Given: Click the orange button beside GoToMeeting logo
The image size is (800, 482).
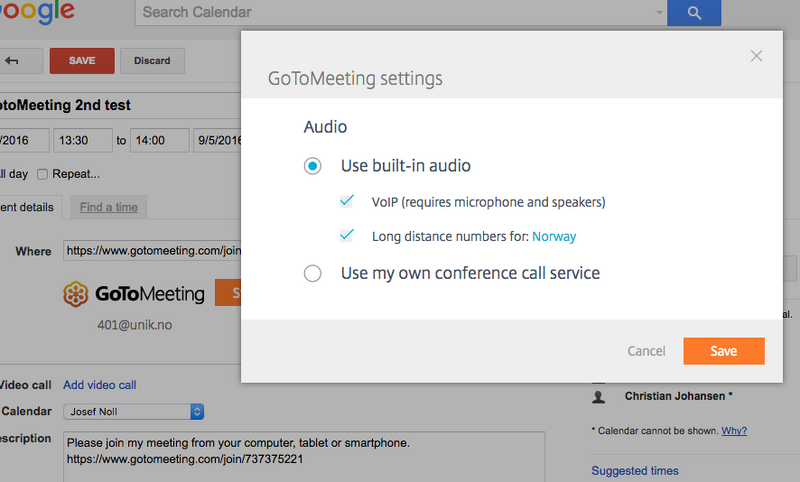Looking at the screenshot, I should (x=228, y=292).
